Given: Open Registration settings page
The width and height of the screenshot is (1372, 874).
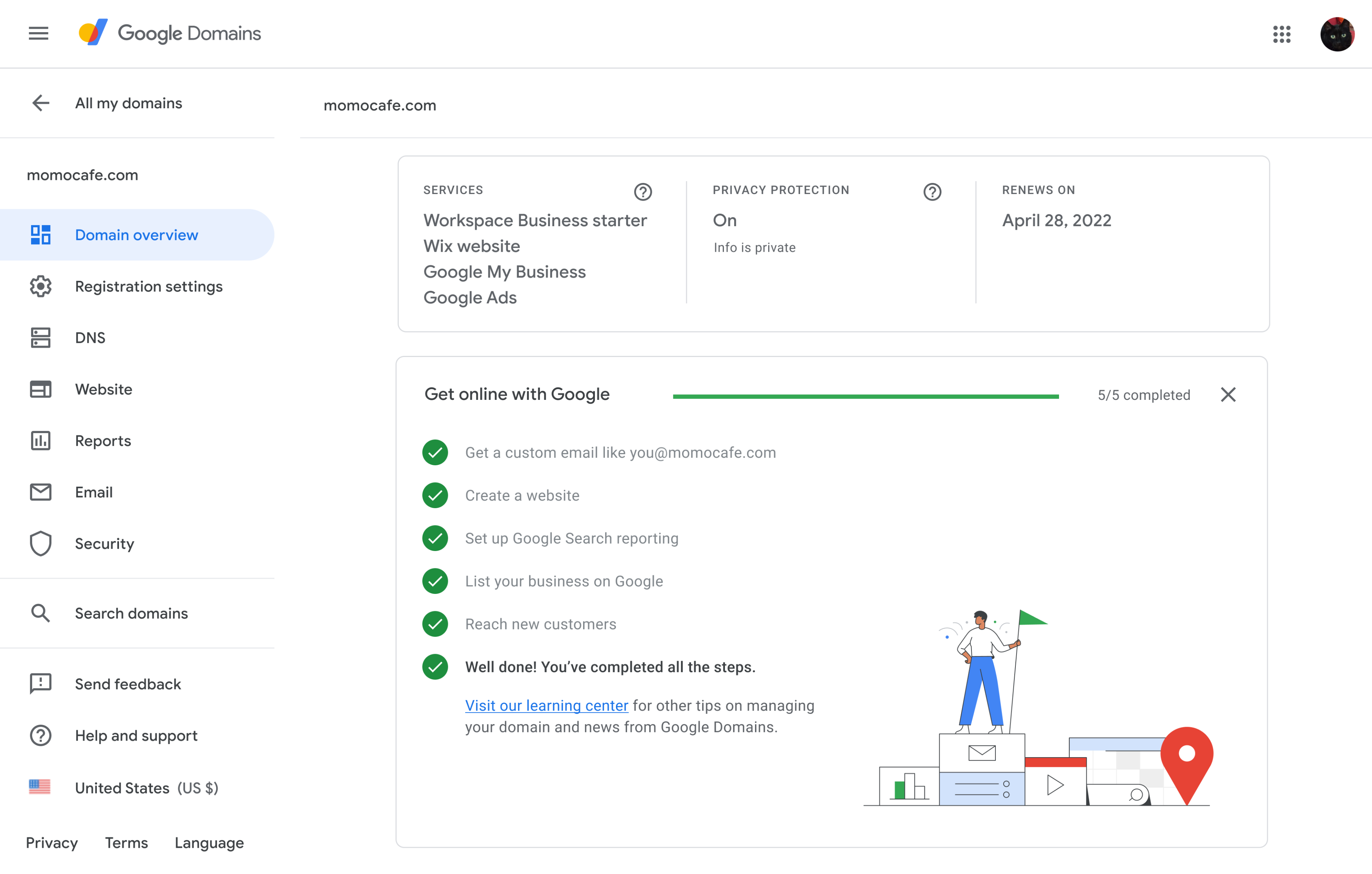Looking at the screenshot, I should (137, 286).
